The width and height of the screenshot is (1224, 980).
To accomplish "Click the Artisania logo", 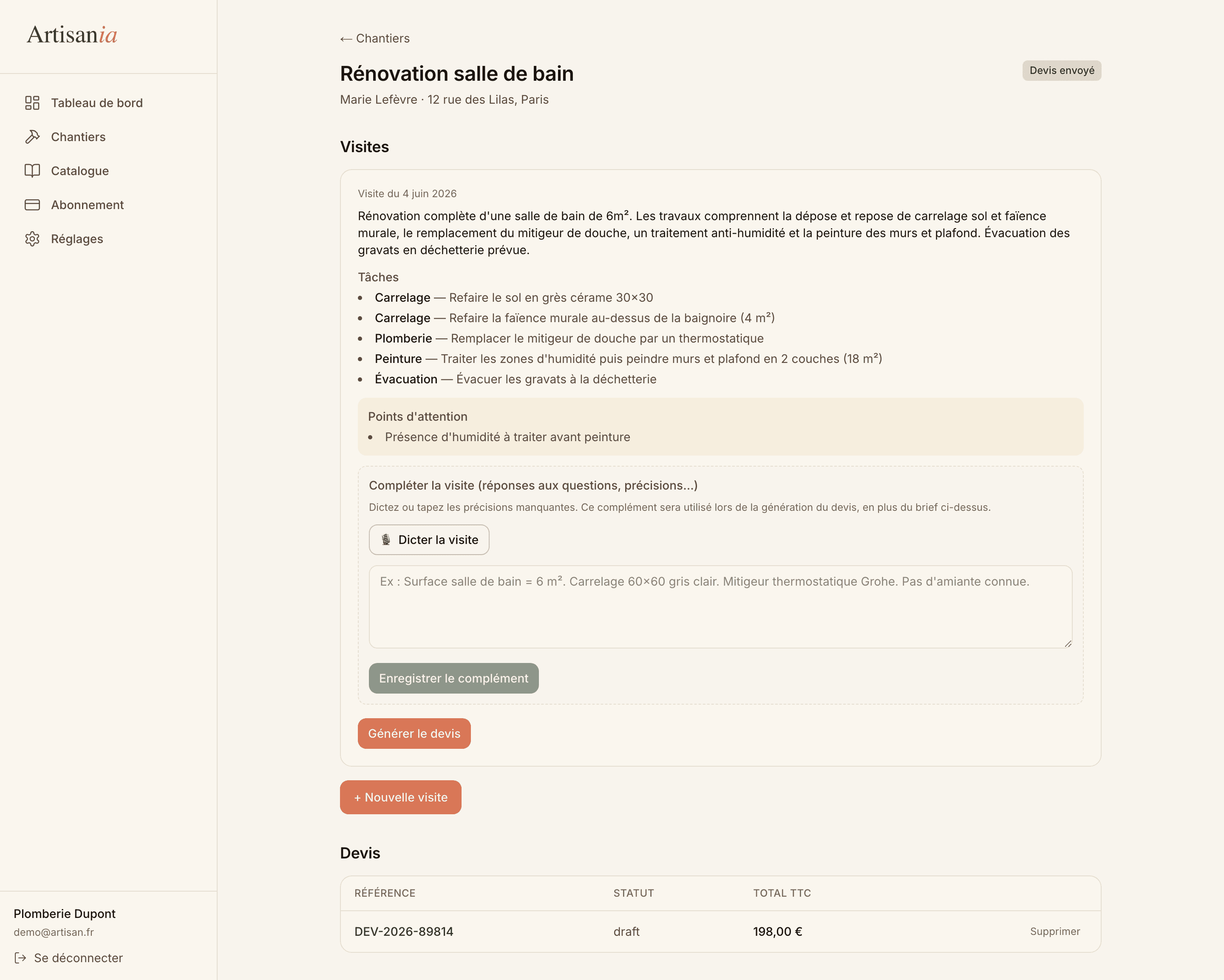I will point(72,34).
